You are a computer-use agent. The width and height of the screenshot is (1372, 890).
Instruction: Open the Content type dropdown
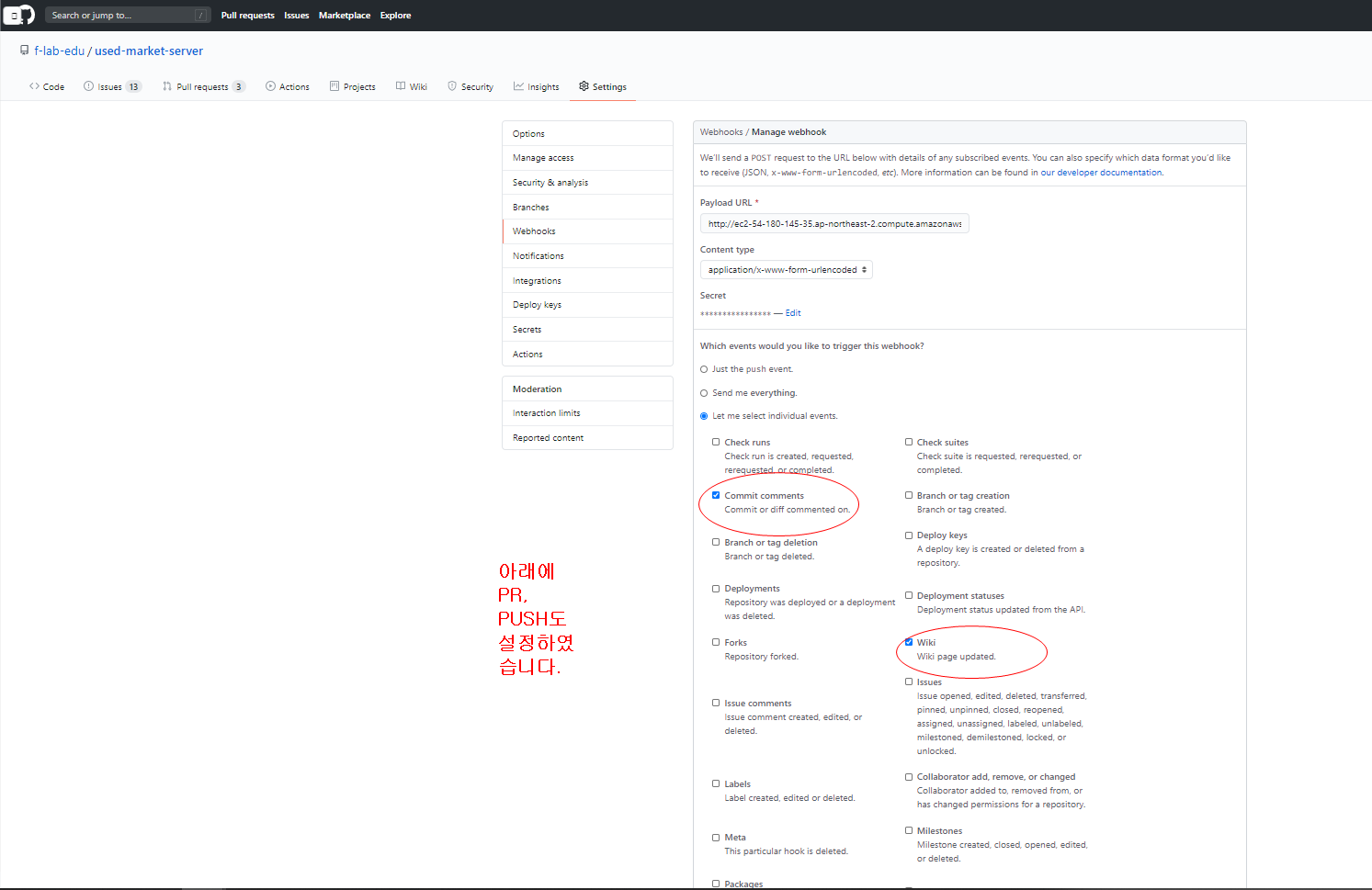787,270
